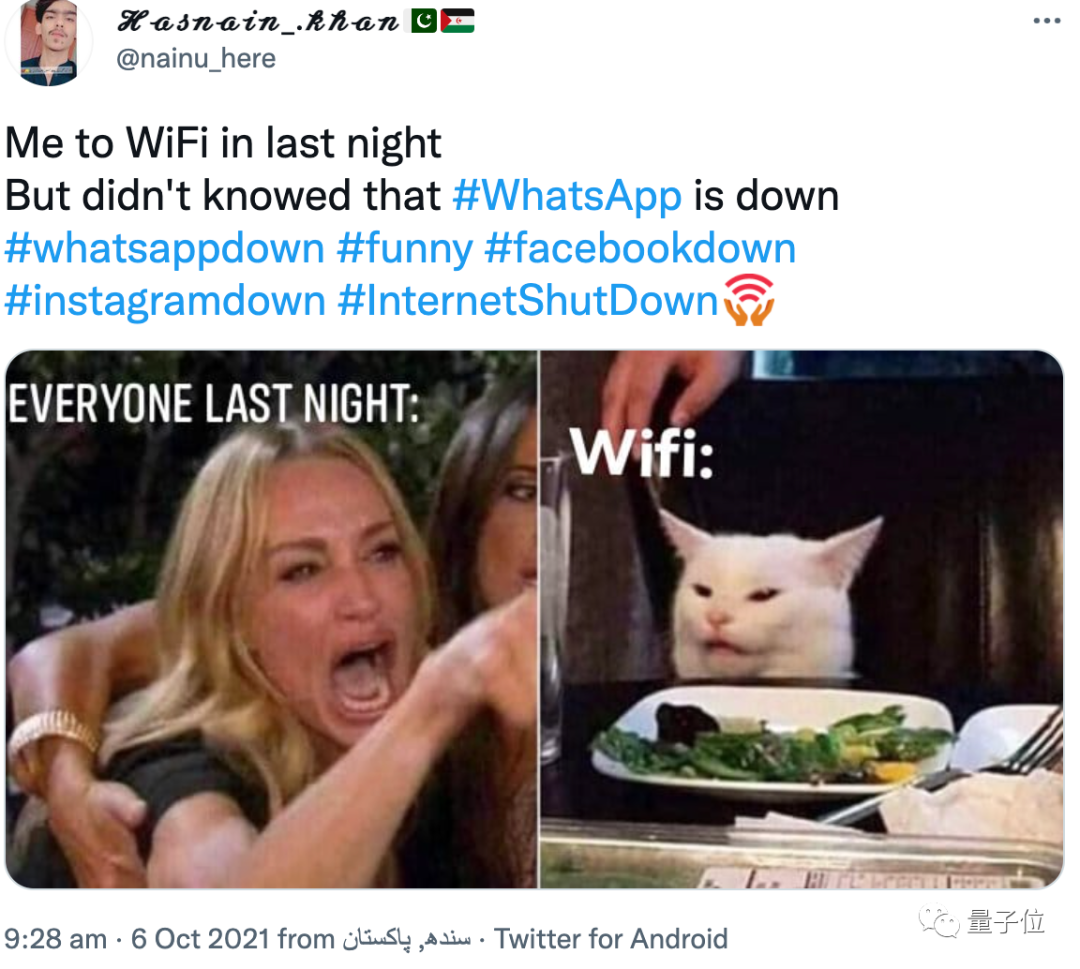The image size is (1080, 969).
Task: Open the #instagramdown hashtag
Action: pos(165,301)
